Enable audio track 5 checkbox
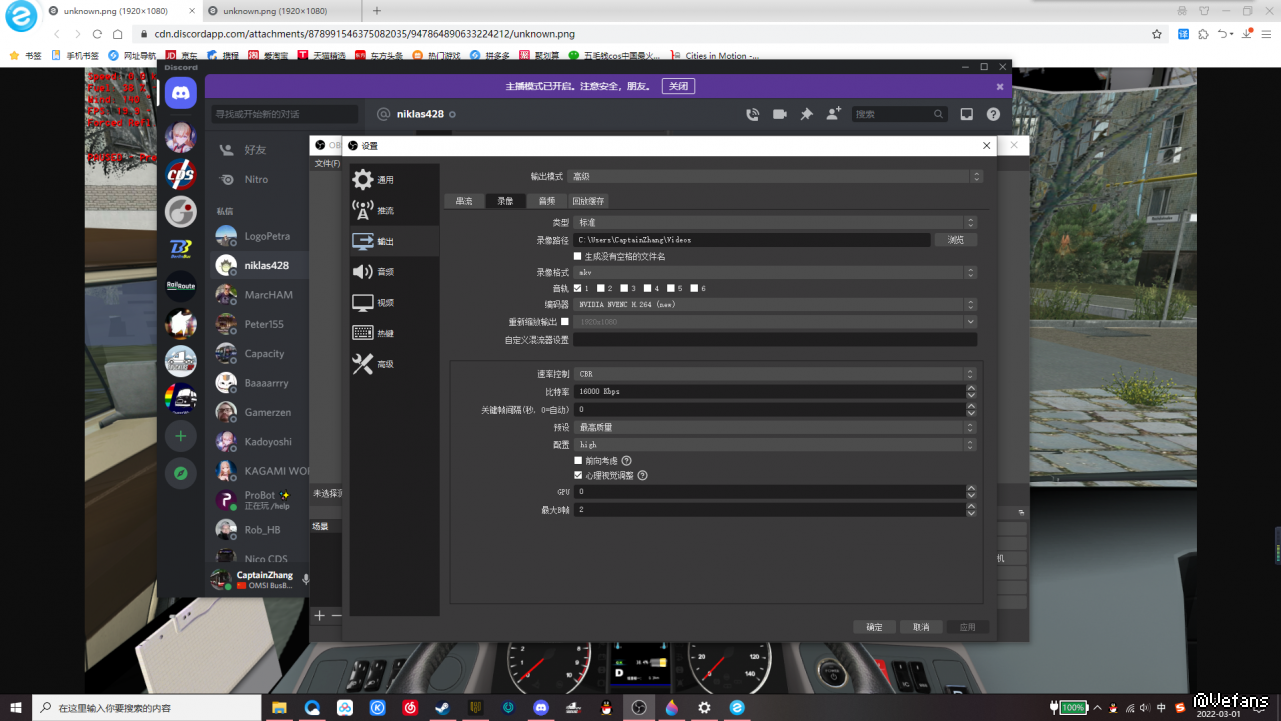Viewport: 1281px width, 721px height. tap(671, 288)
